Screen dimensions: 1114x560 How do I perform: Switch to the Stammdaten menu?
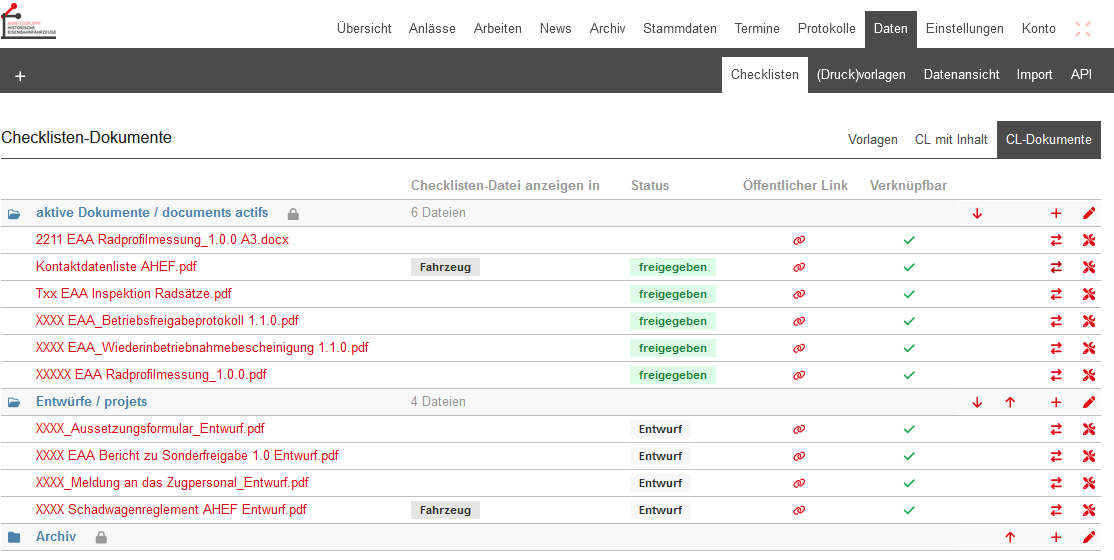tap(679, 29)
